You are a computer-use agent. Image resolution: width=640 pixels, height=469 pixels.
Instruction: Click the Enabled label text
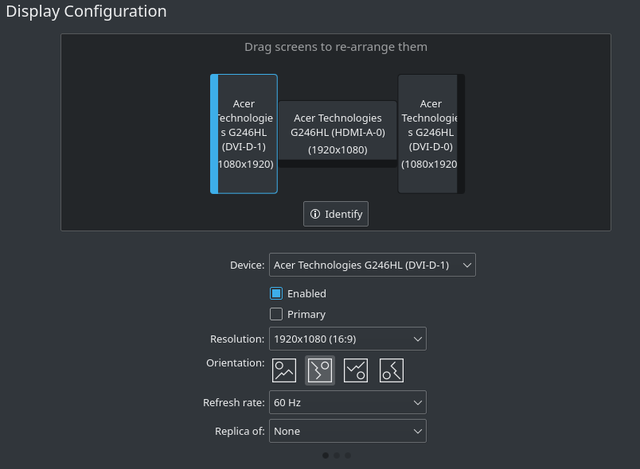click(307, 293)
